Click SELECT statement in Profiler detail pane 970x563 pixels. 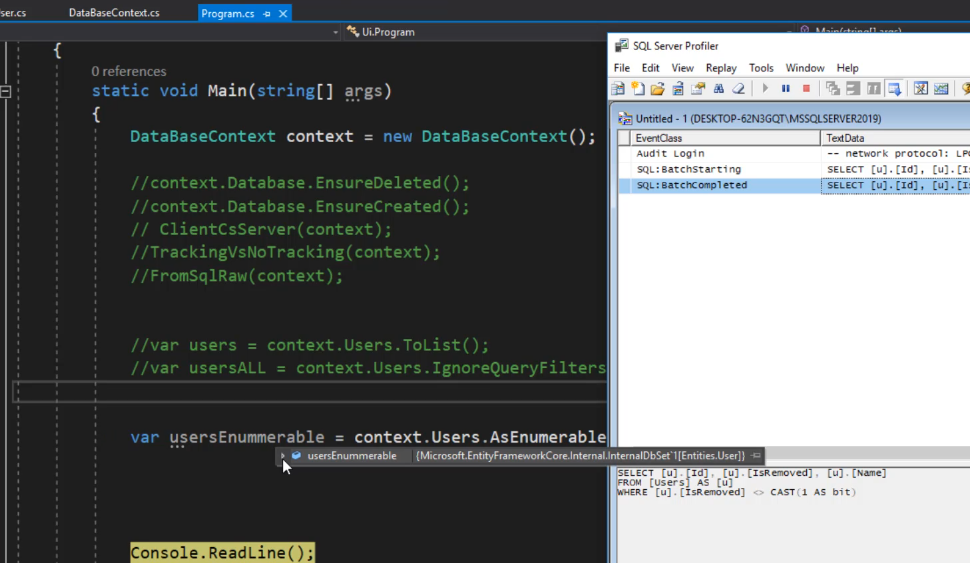(752, 473)
